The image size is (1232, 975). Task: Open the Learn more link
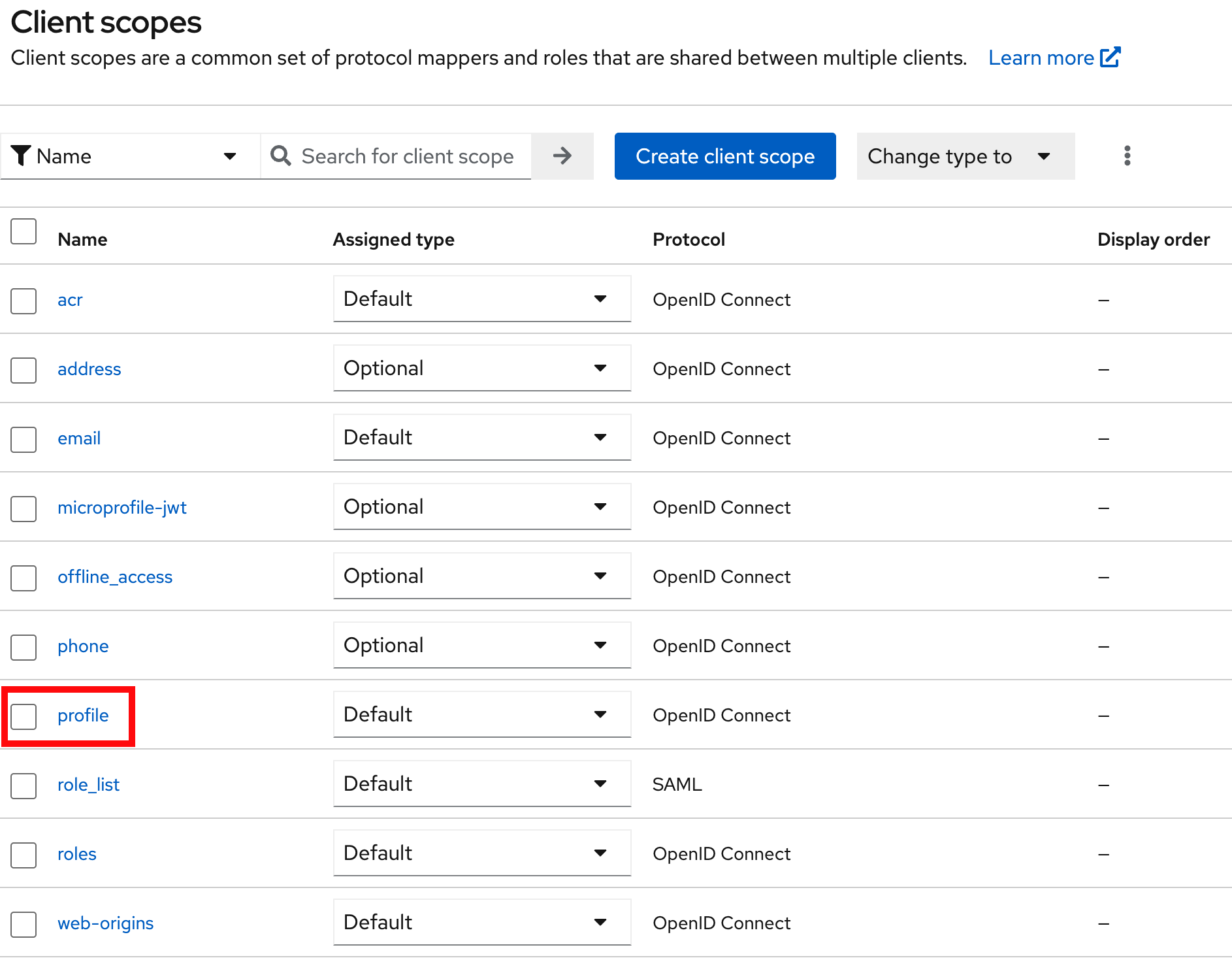[1041, 58]
